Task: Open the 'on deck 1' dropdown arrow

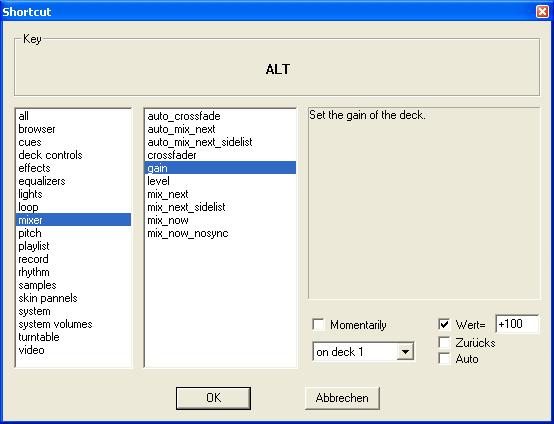Action: click(x=405, y=352)
